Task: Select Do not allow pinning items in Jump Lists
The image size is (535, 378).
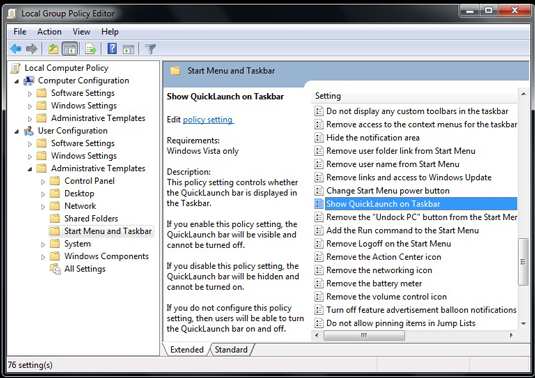Action: [x=401, y=323]
